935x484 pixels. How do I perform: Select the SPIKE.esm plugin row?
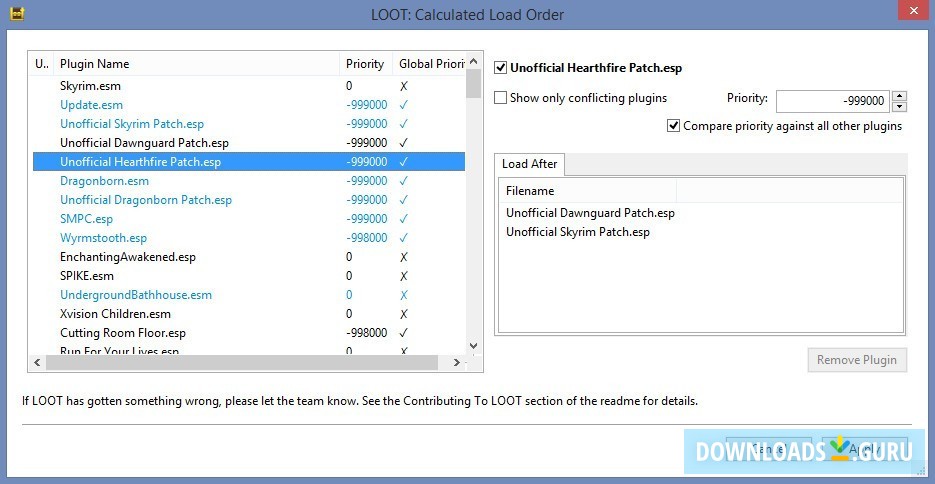[249, 276]
